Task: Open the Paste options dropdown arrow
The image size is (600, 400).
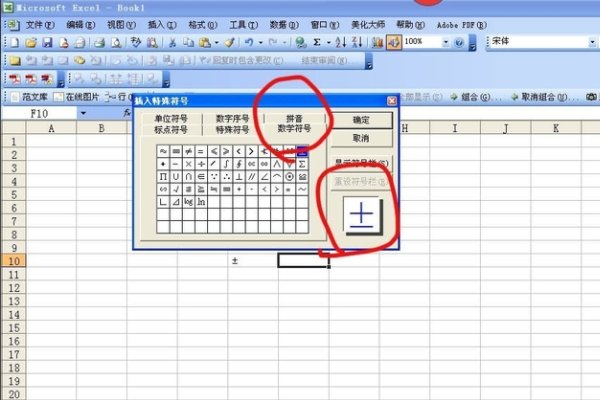Action: click(x=217, y=42)
